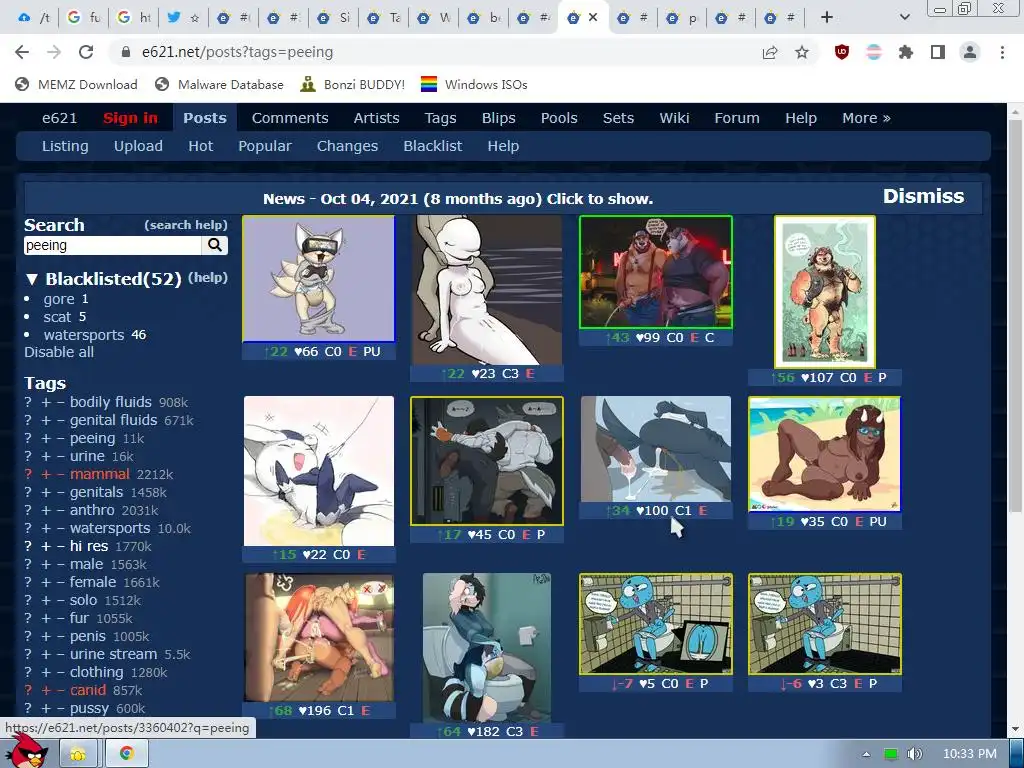Click Disable all blacklist toggle

click(x=59, y=352)
